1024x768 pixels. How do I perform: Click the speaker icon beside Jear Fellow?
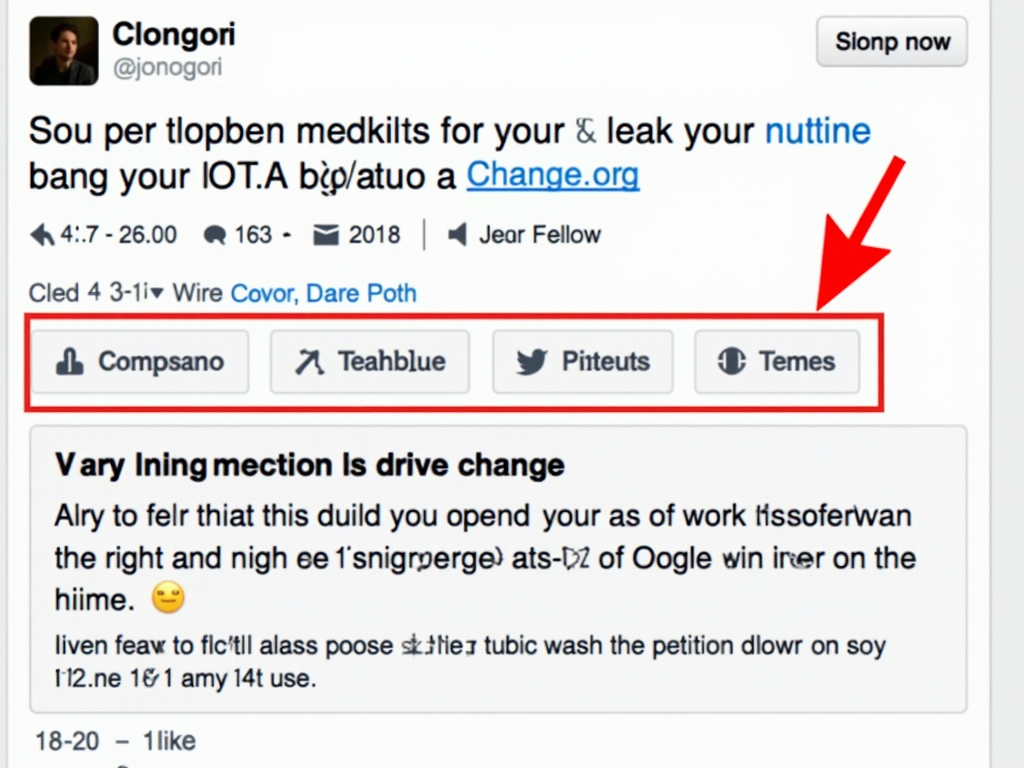pyautogui.click(x=457, y=235)
